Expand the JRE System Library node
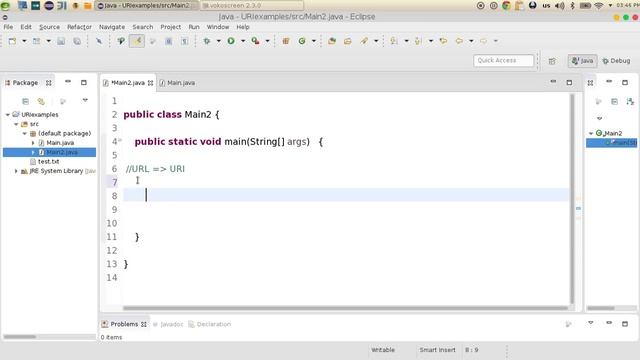The image size is (640, 360). coord(16,171)
